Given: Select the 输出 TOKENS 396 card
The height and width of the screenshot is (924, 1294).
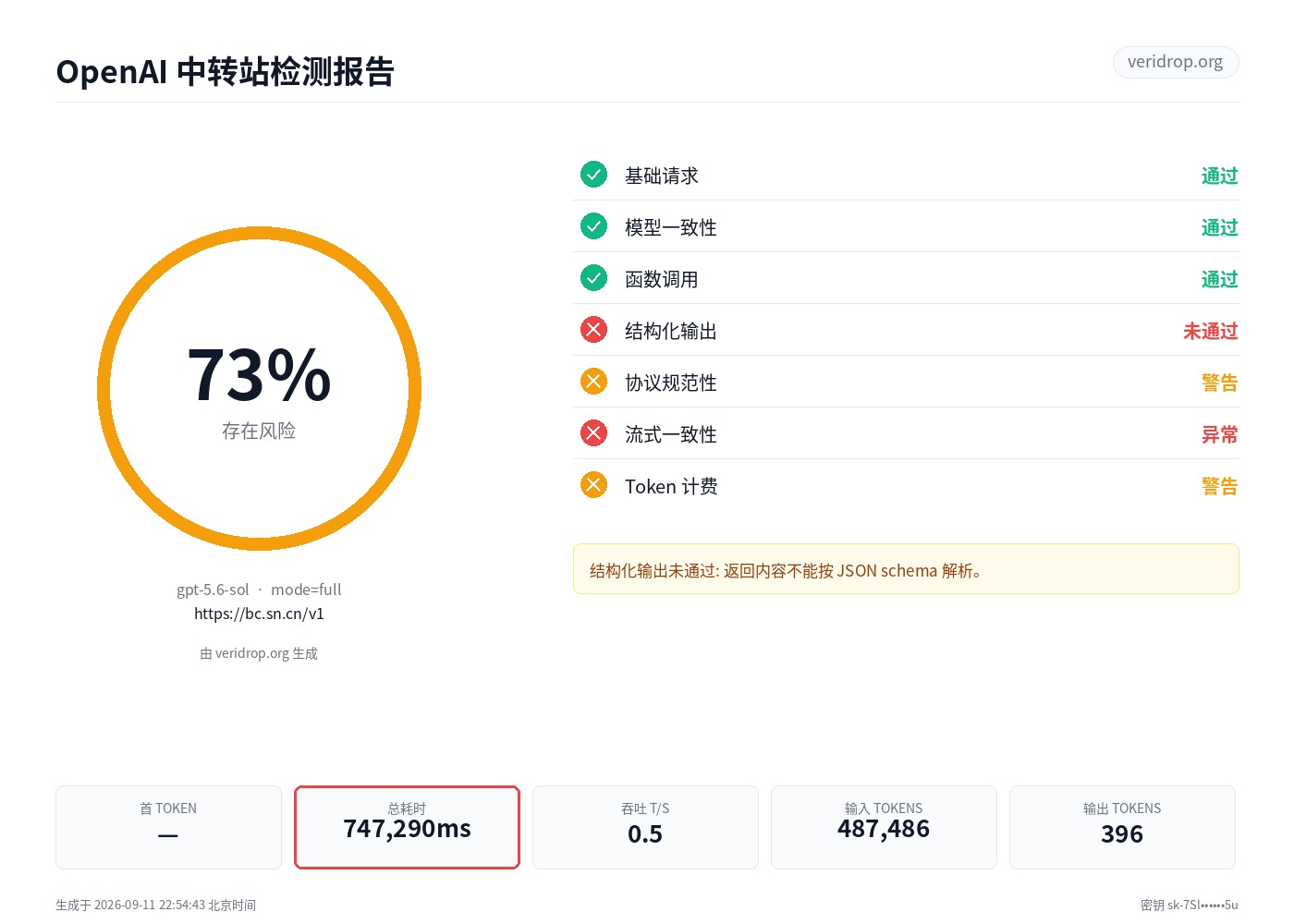Looking at the screenshot, I should pos(1122,827).
